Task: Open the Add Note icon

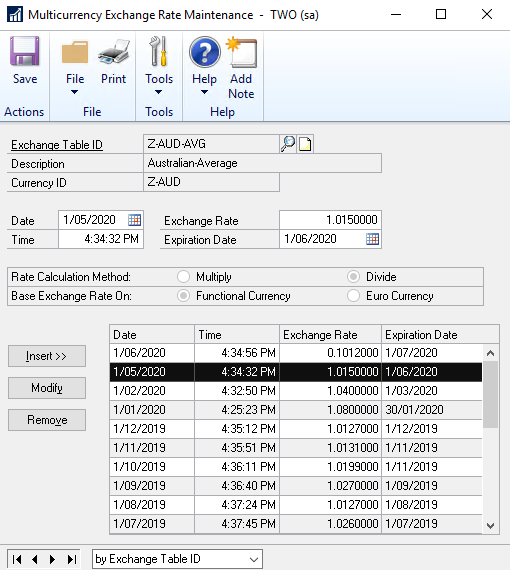Action: [241, 52]
